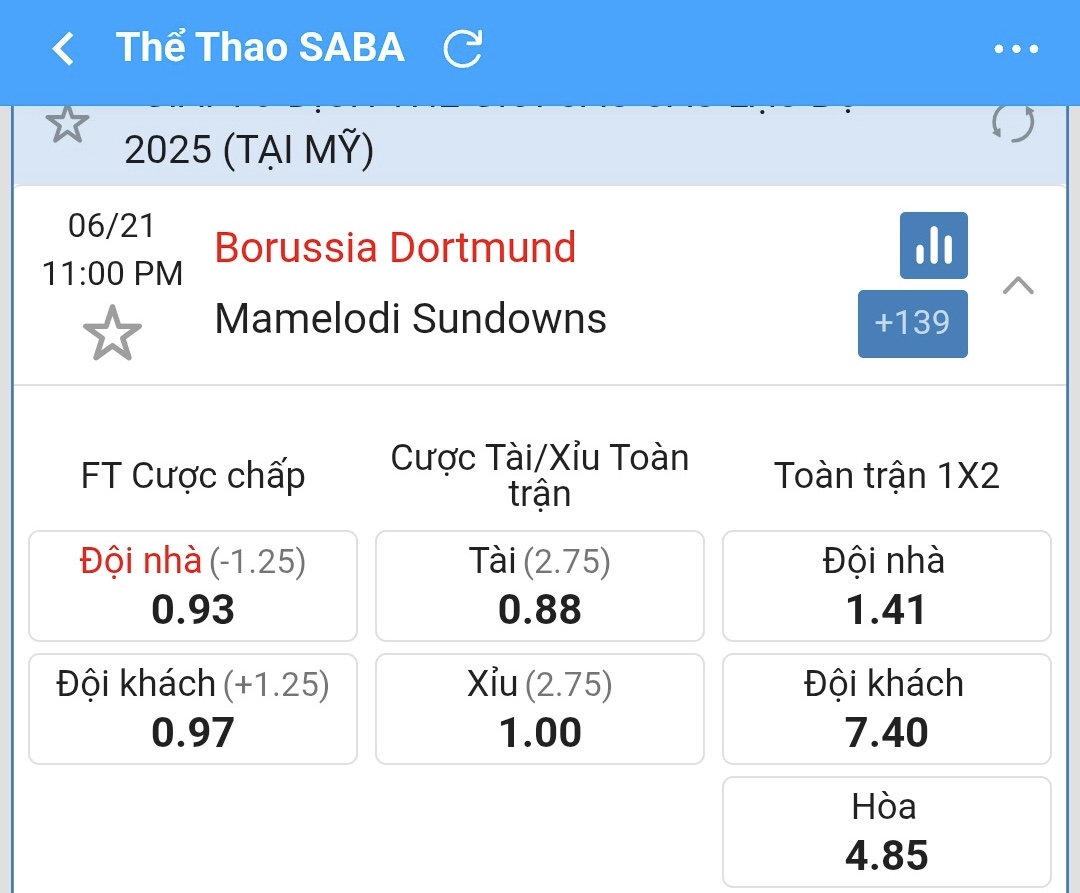Reload the league odds with circular arrows
1080x893 pixels.
pos(1012,124)
